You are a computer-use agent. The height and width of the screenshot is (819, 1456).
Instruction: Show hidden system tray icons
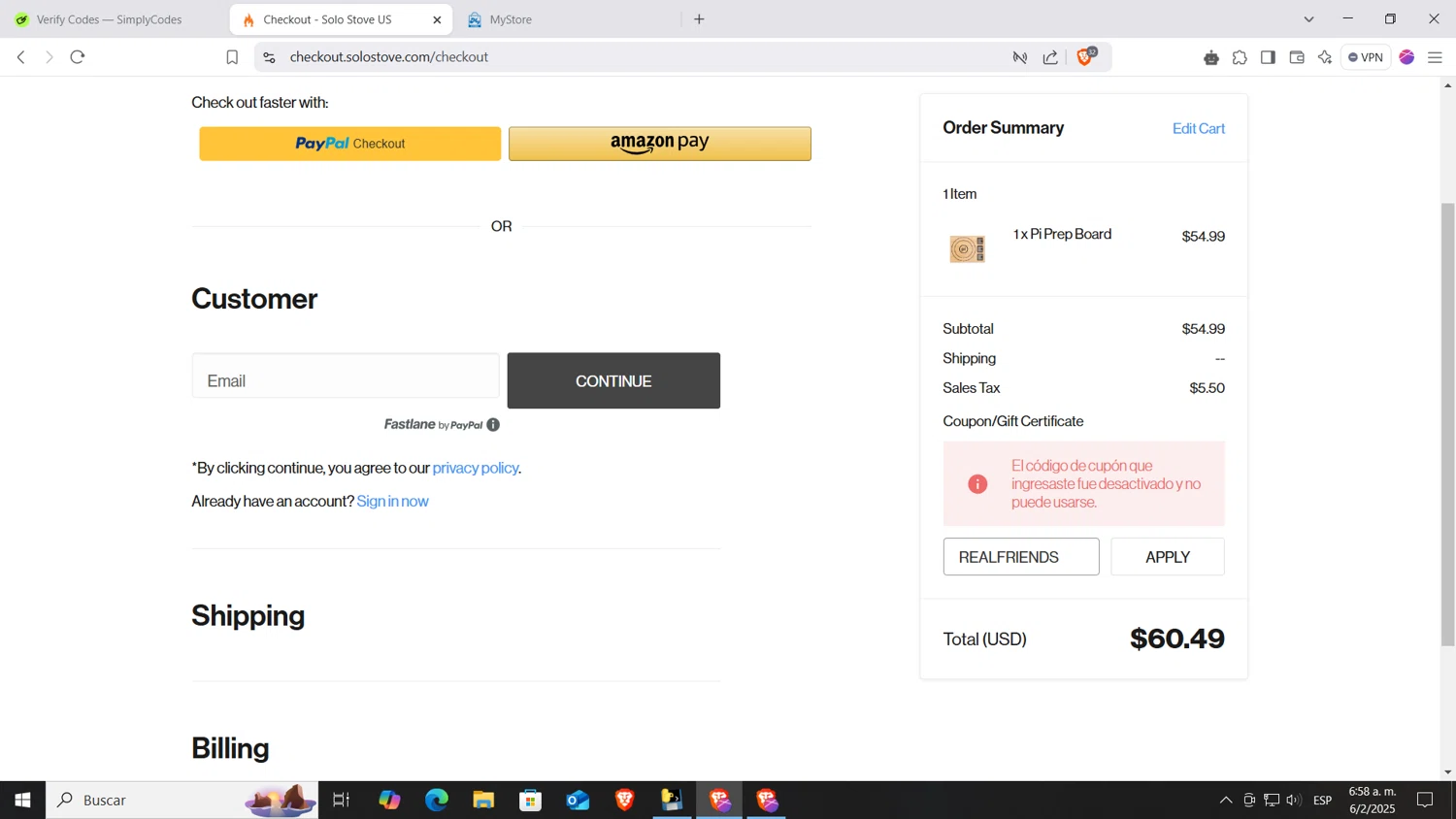1226,800
